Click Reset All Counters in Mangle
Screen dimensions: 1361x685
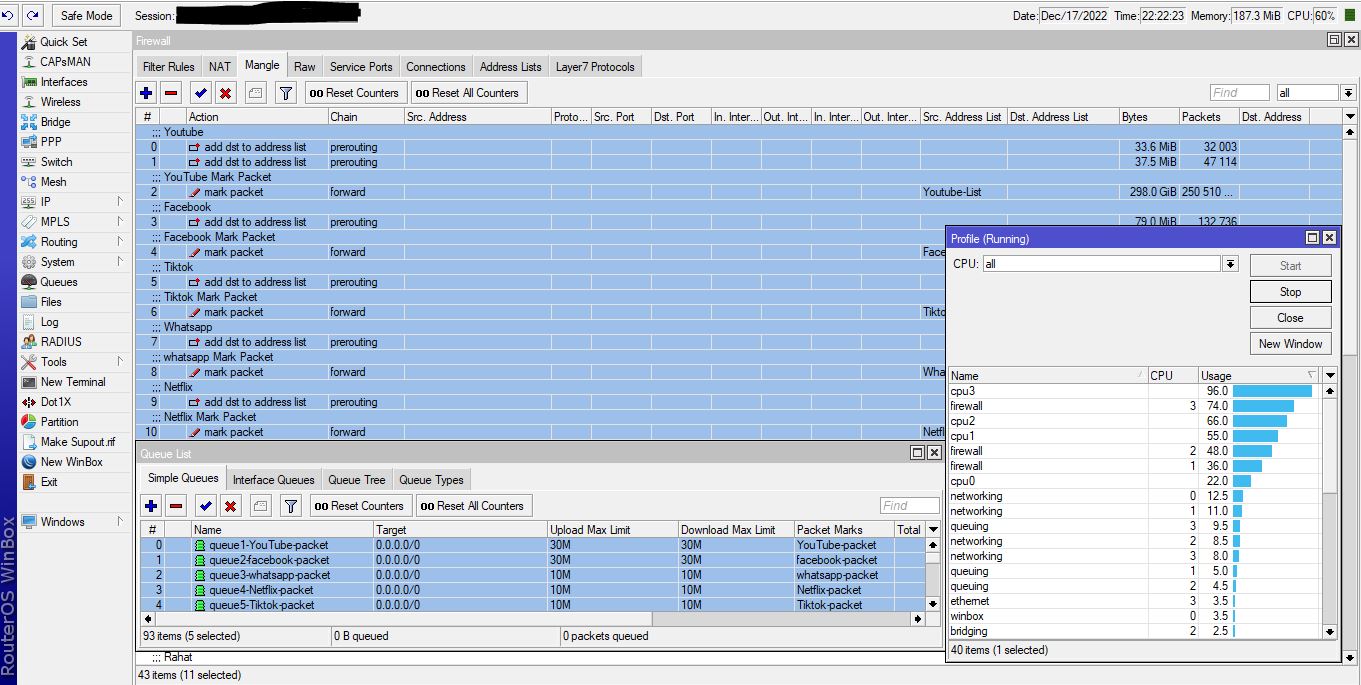[467, 92]
